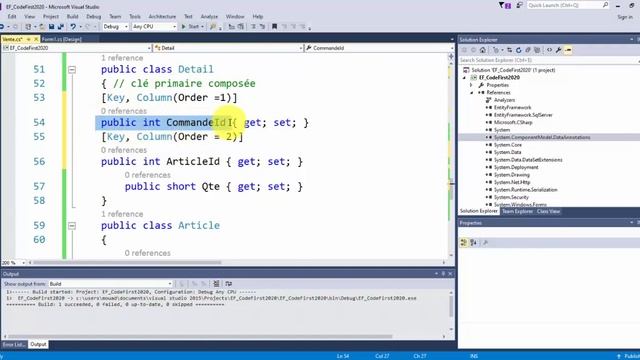Screen dimensions: 640x360
Task: Close the Vente.cs editor tab
Action: tap(36, 39)
